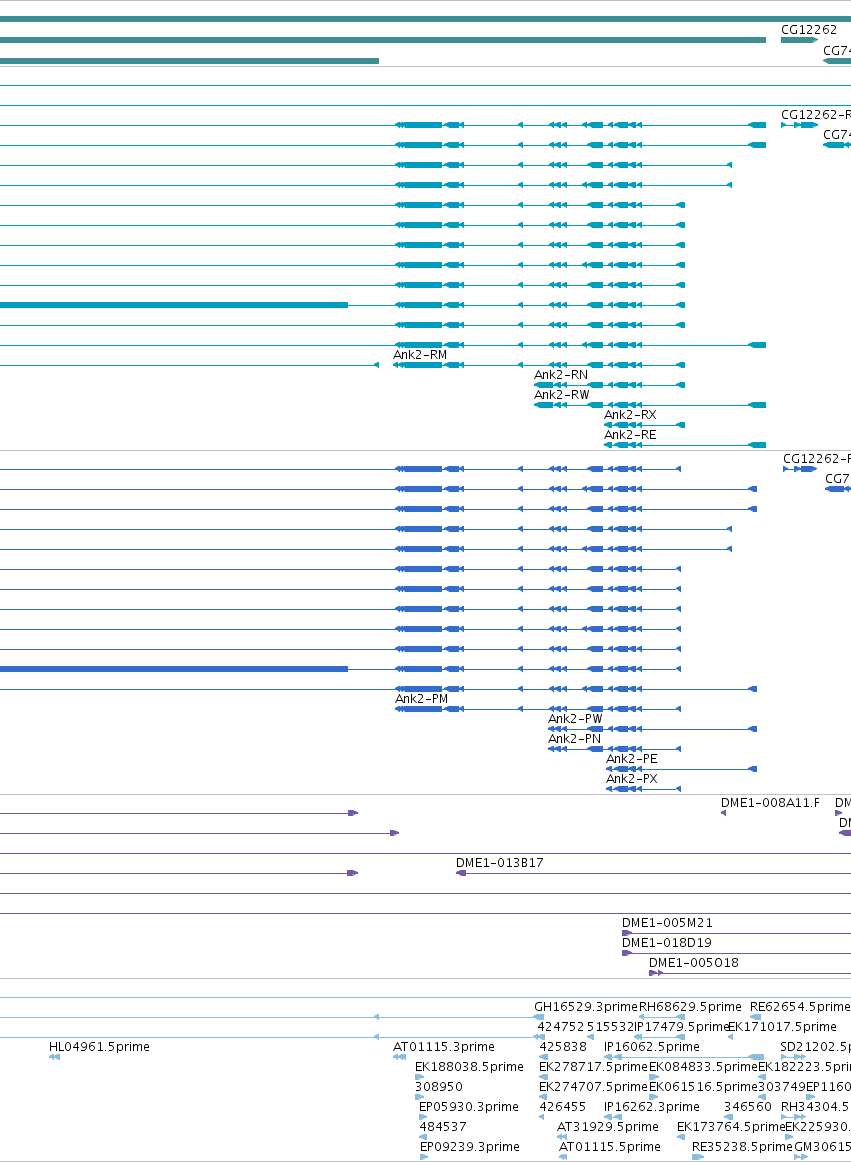Select the CG12262 gene arrow glyph

coord(799,40)
